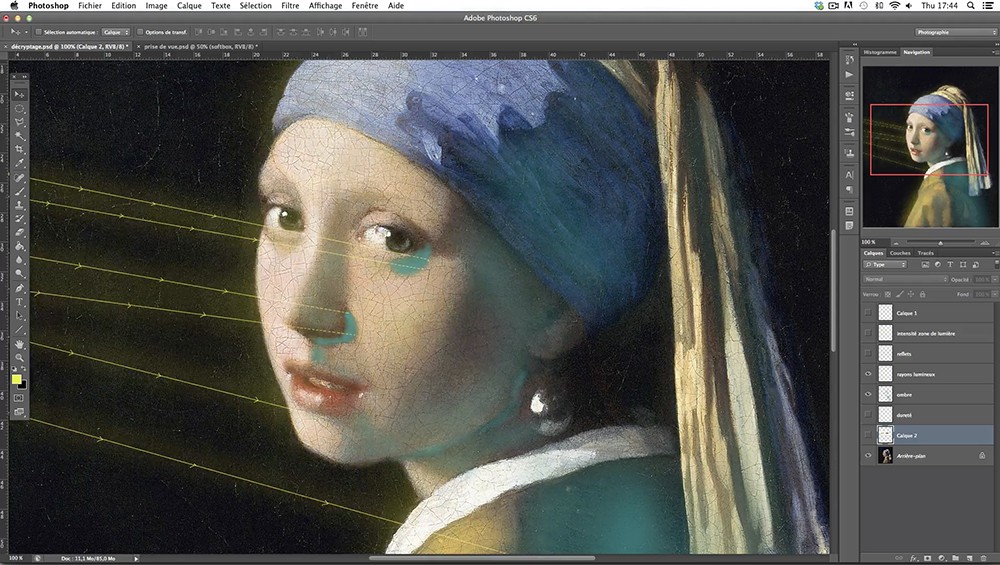Select the Blur tool
The image size is (1000, 565).
pos(19,260)
